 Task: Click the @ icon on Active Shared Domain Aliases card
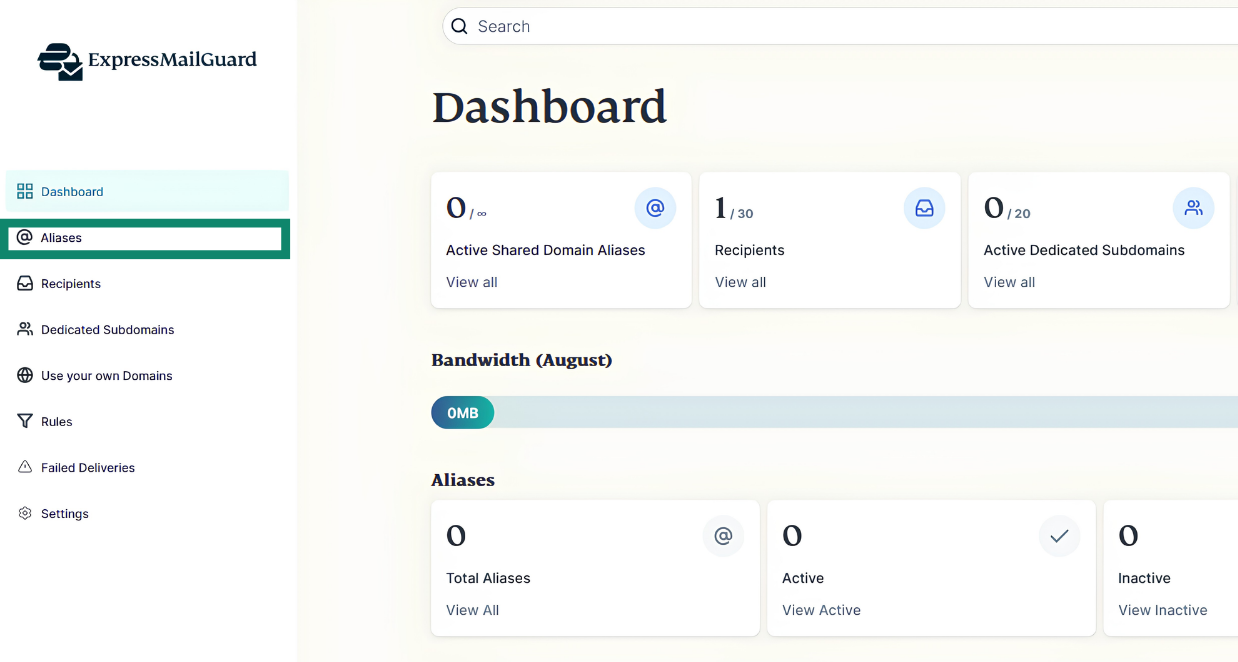[x=655, y=208]
